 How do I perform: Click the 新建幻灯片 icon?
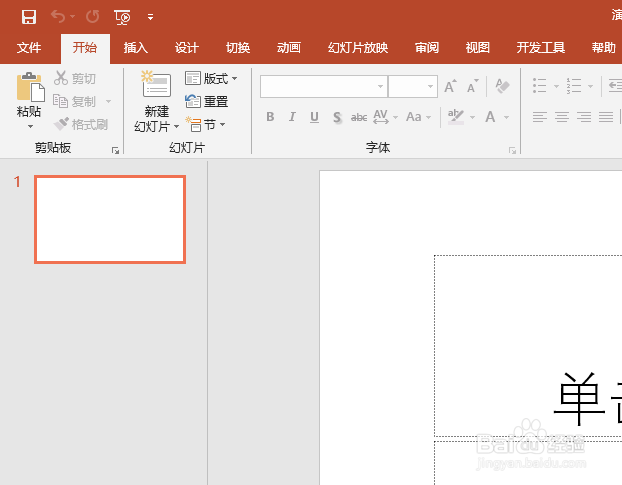[x=156, y=84]
